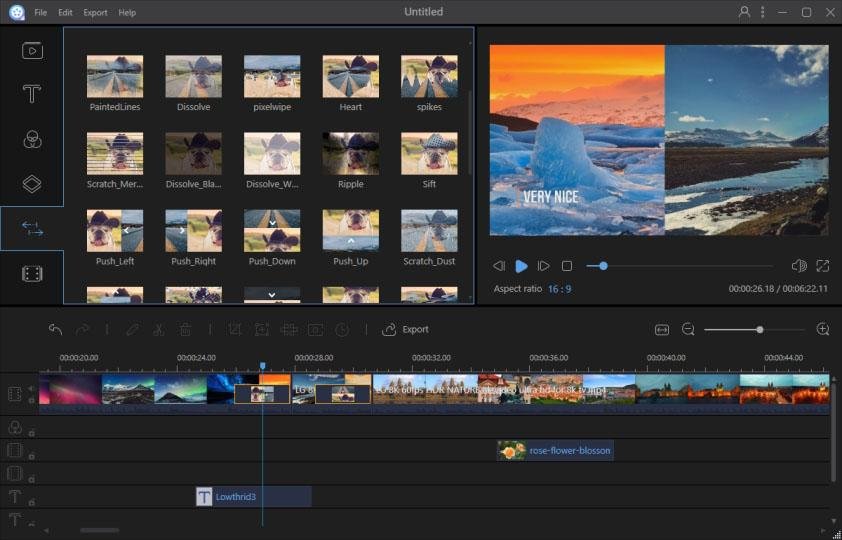Open the Media library tab in sidebar
The image size is (842, 540).
32,50
